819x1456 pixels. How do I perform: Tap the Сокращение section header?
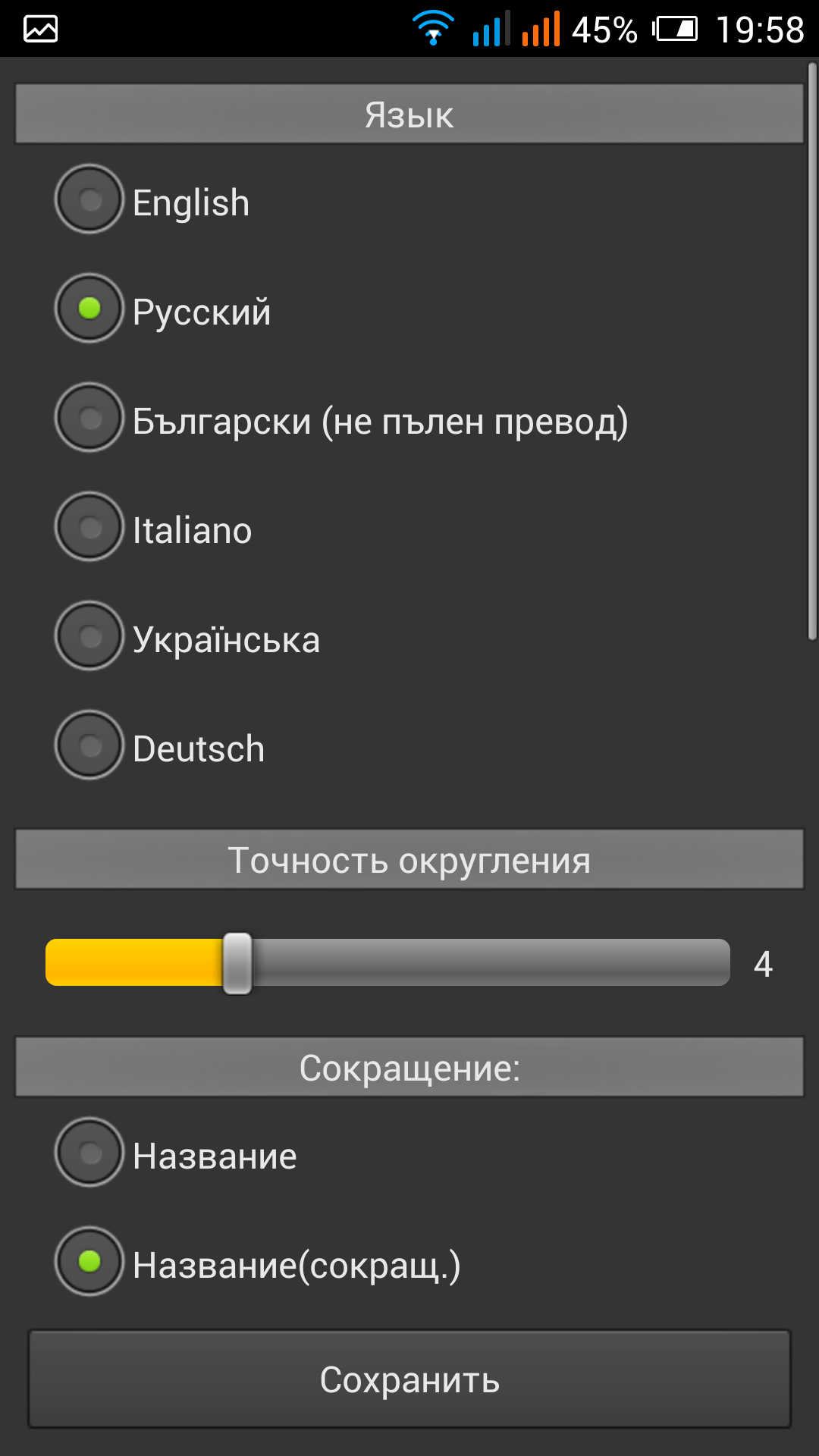(409, 1068)
